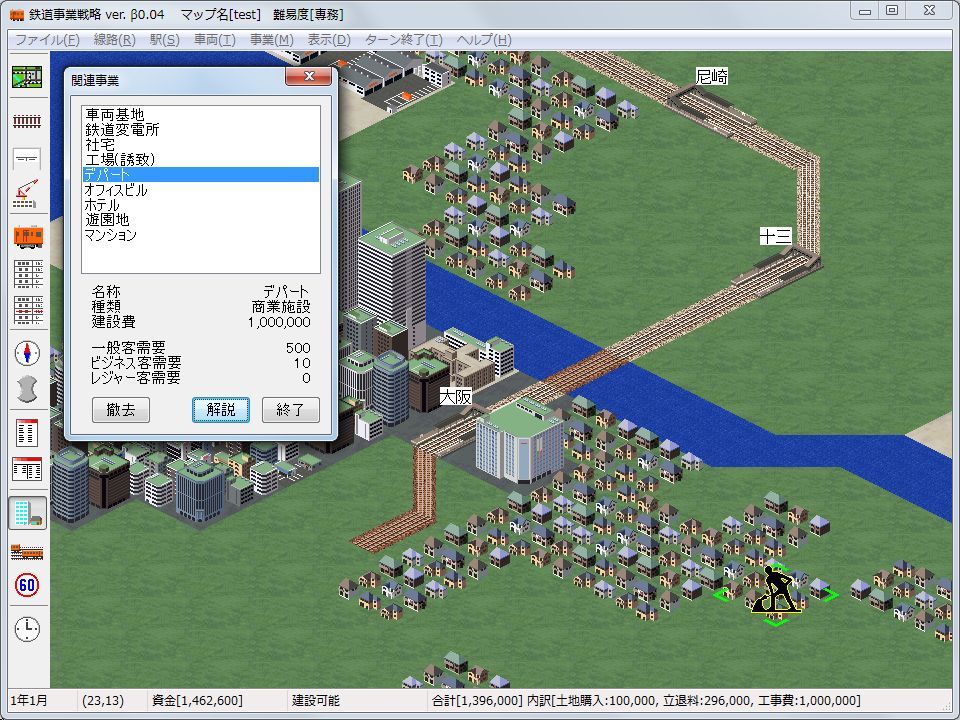960x720 pixels.
Task: Open the 線路(R) menu
Action: click(x=113, y=40)
